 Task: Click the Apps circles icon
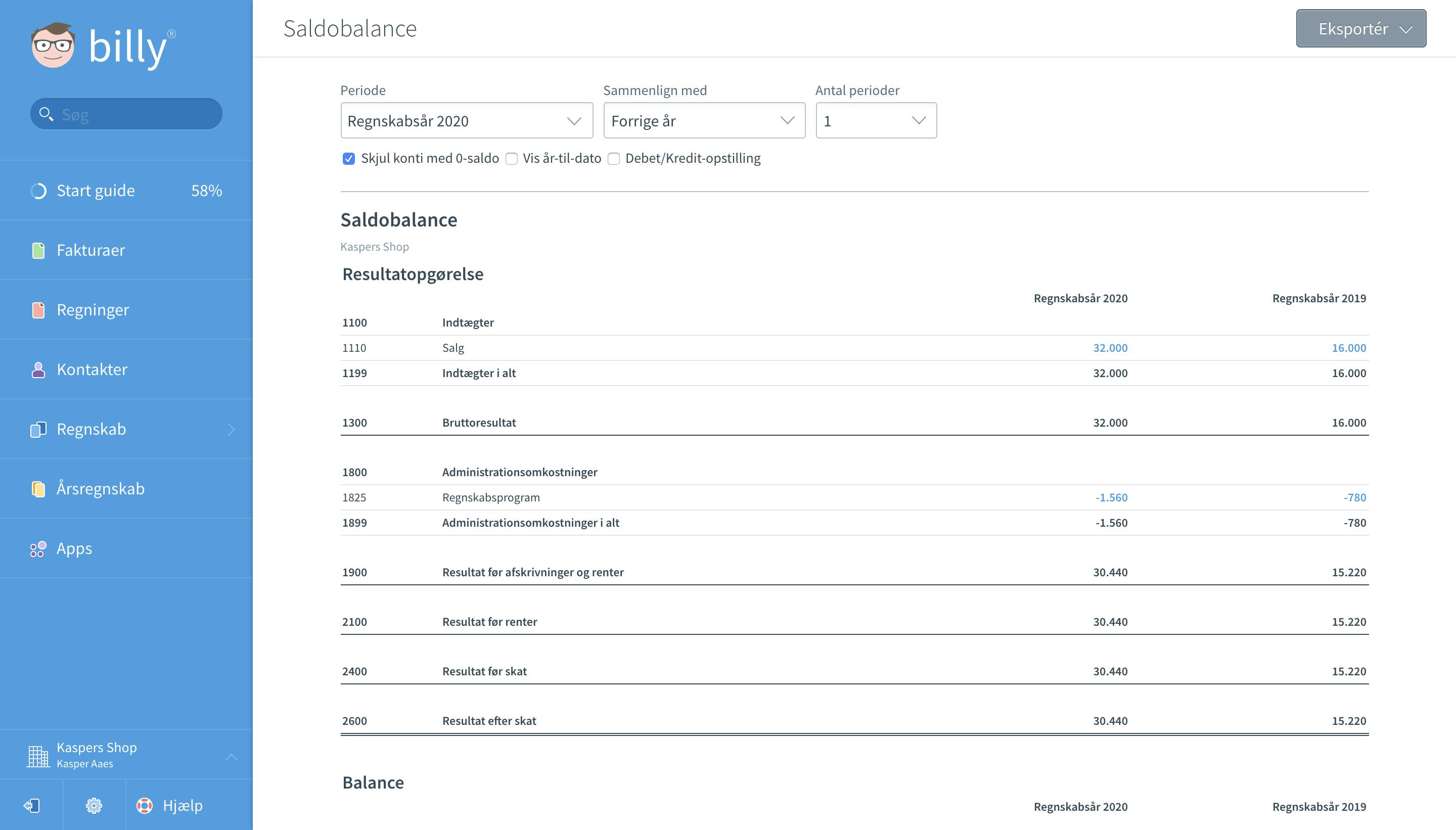[x=38, y=548]
